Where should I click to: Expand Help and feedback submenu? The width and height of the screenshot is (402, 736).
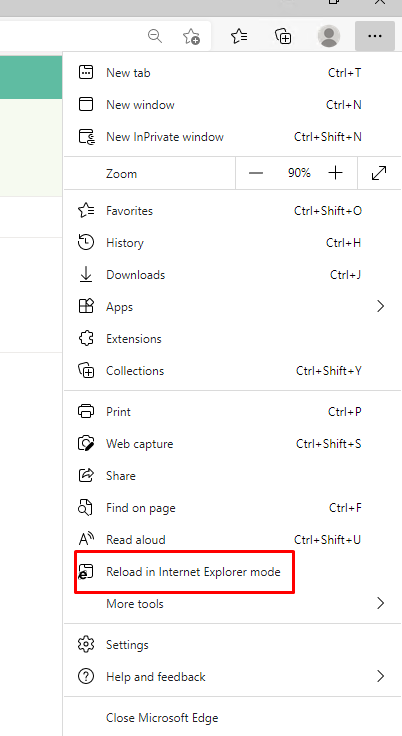(x=232, y=676)
